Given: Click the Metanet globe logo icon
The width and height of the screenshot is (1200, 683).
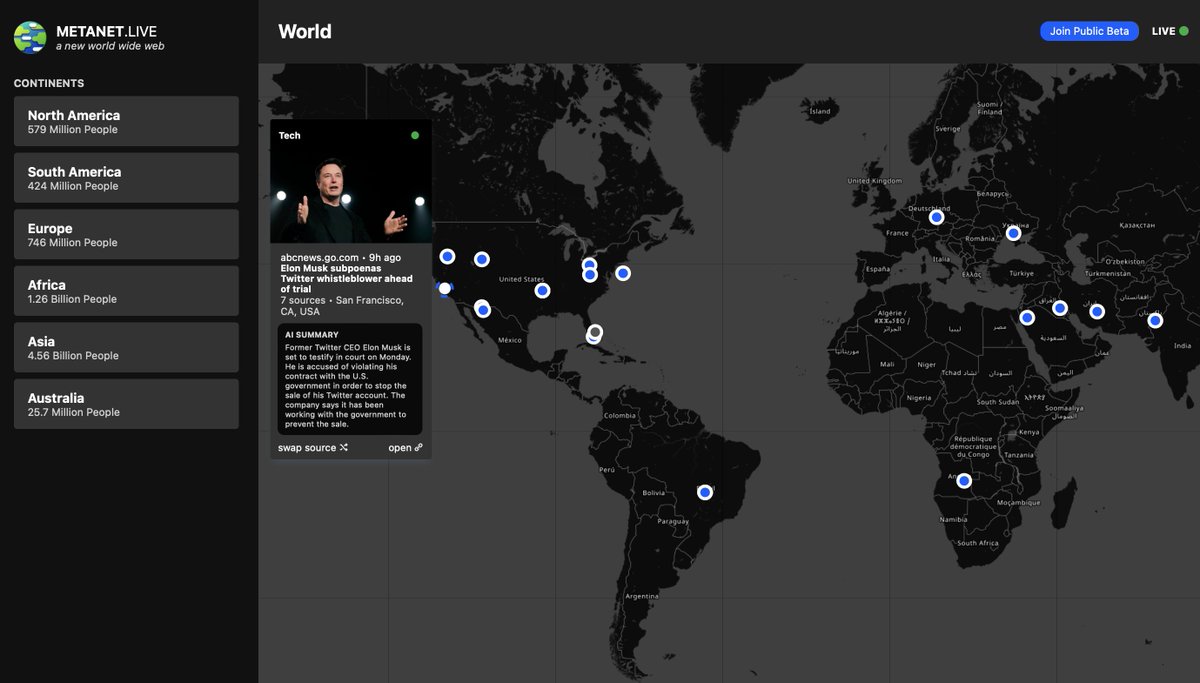Looking at the screenshot, I should click(x=30, y=37).
